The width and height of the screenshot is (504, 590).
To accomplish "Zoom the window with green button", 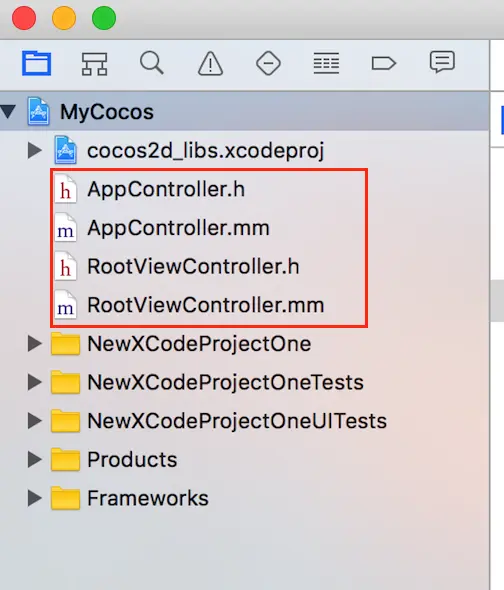I will click(x=104, y=18).
